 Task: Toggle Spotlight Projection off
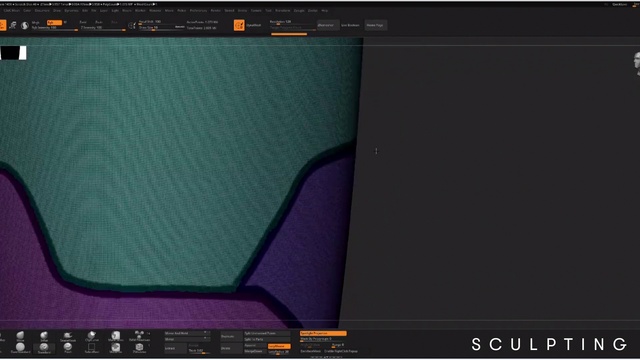323,333
